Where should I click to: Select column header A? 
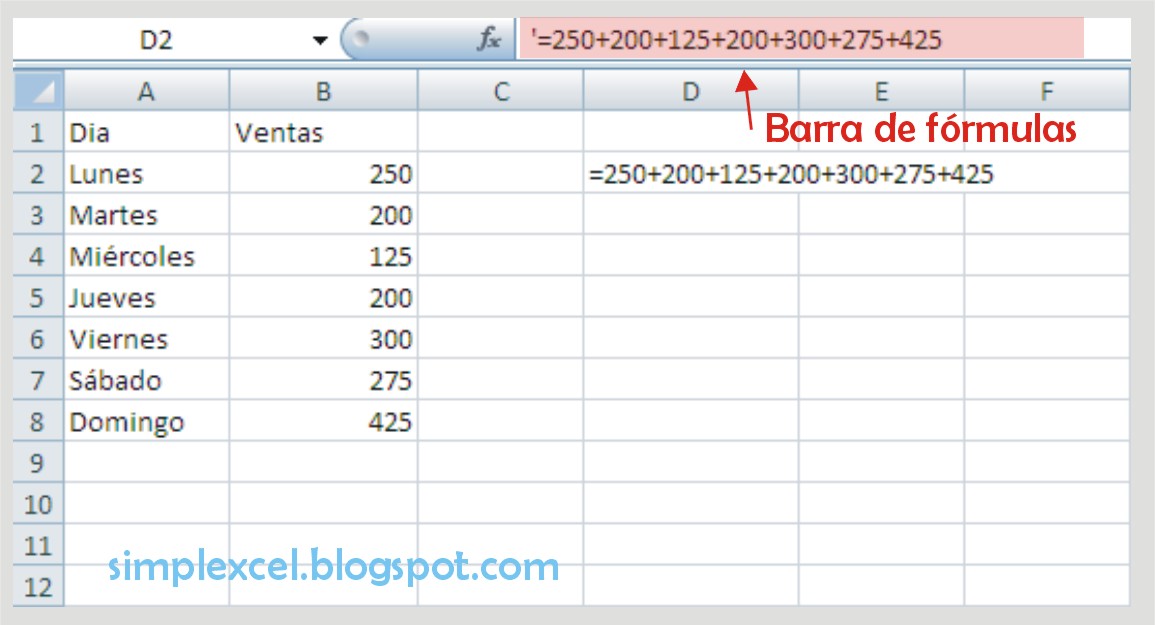click(146, 91)
